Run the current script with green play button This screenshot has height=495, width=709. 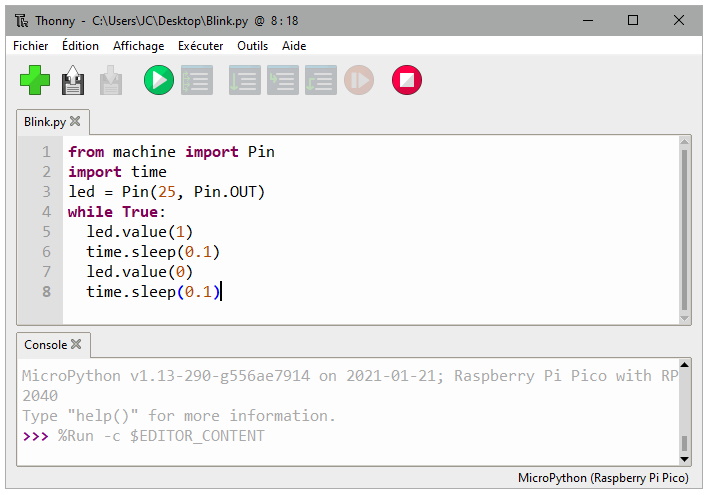coord(158,80)
